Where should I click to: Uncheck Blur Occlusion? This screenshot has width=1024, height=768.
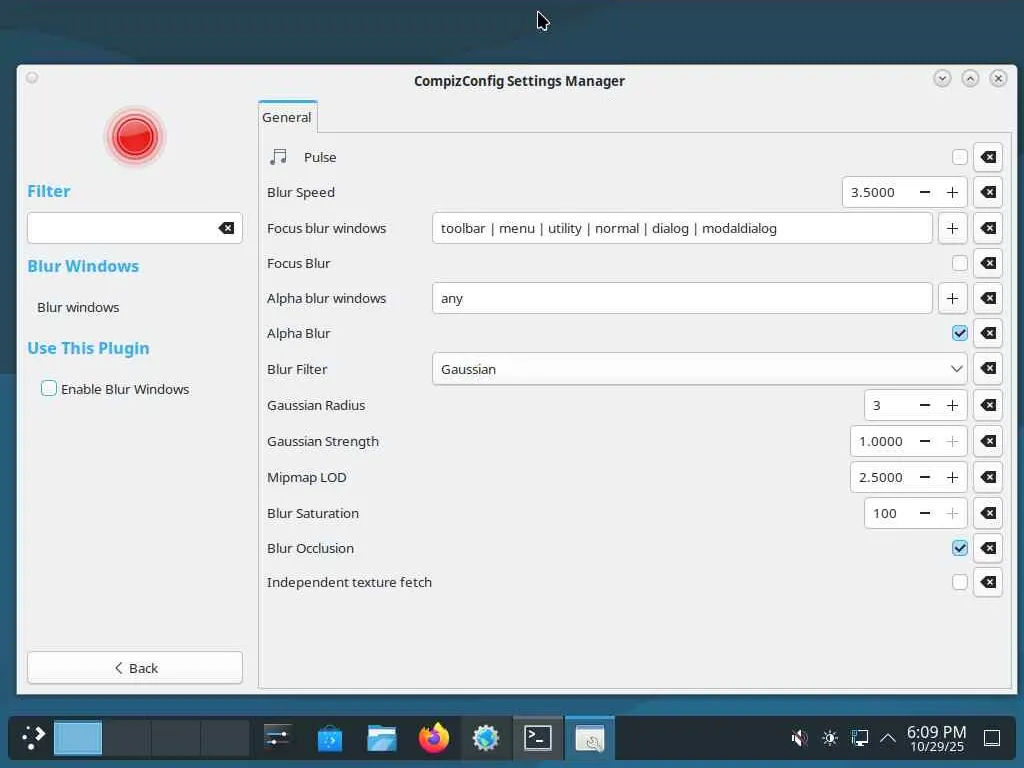tap(959, 548)
